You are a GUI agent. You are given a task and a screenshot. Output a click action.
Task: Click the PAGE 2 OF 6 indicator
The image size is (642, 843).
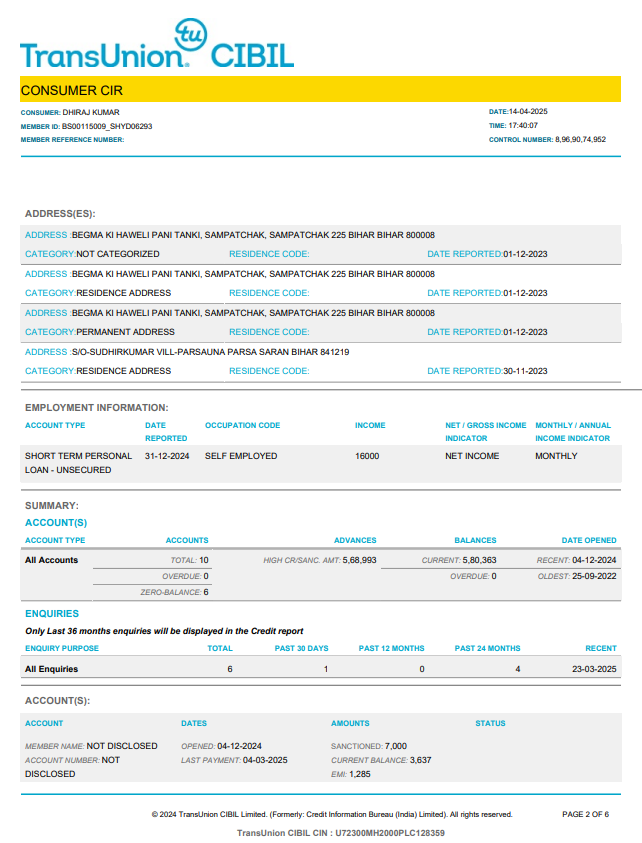[585, 814]
